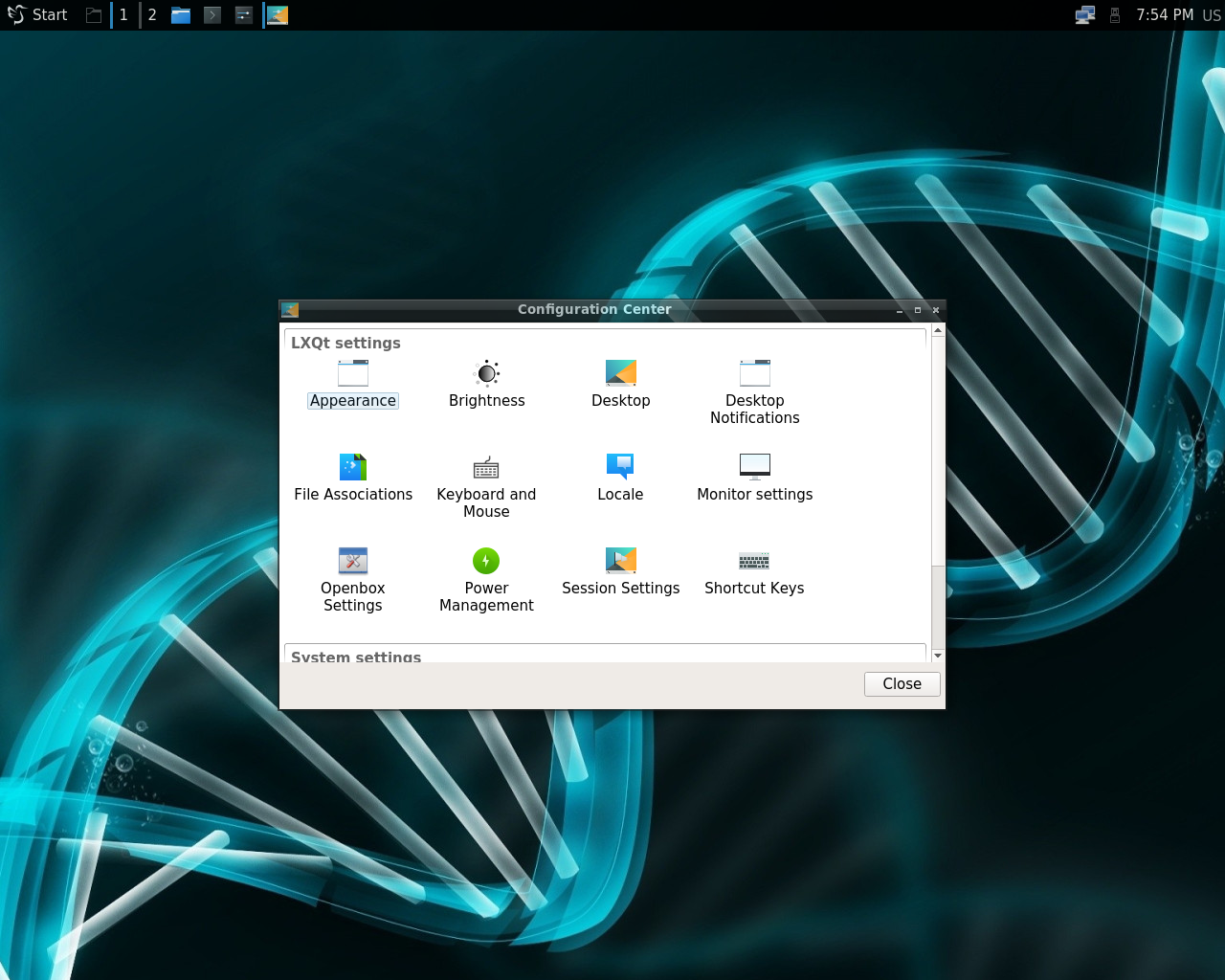1225x980 pixels.
Task: Click the network computers tray icon
Action: click(1085, 14)
